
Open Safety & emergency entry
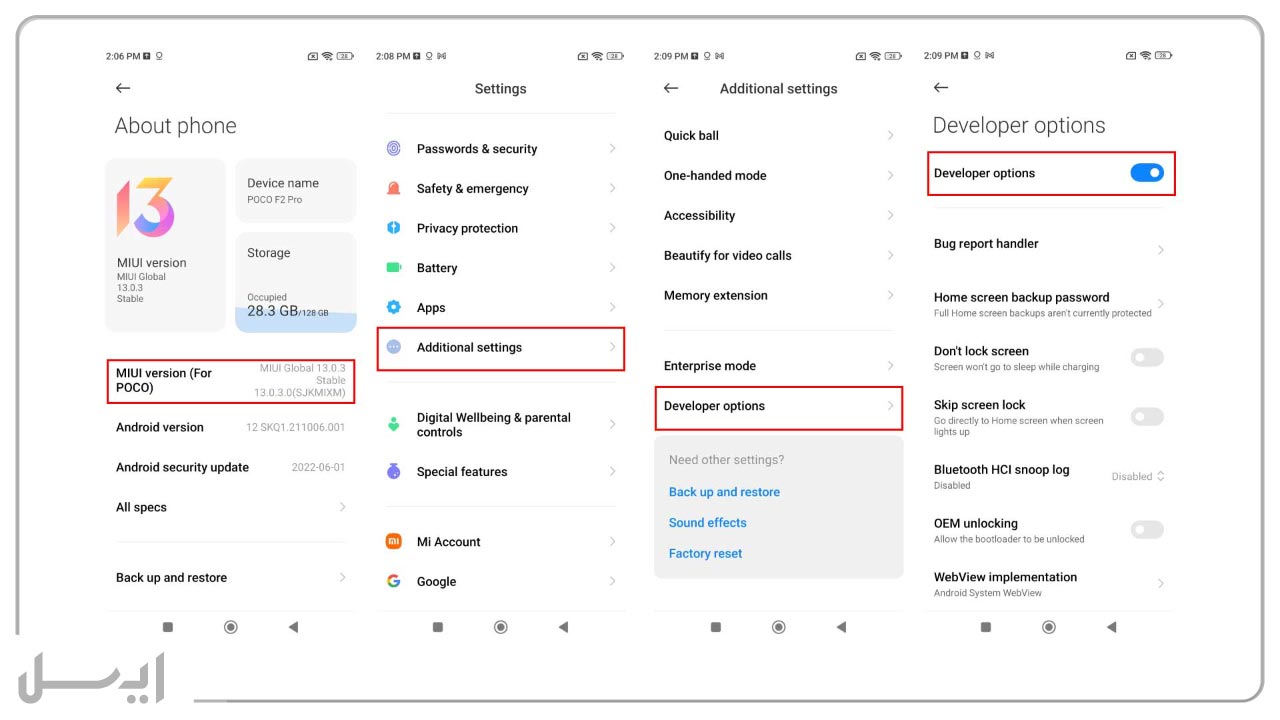coord(501,188)
